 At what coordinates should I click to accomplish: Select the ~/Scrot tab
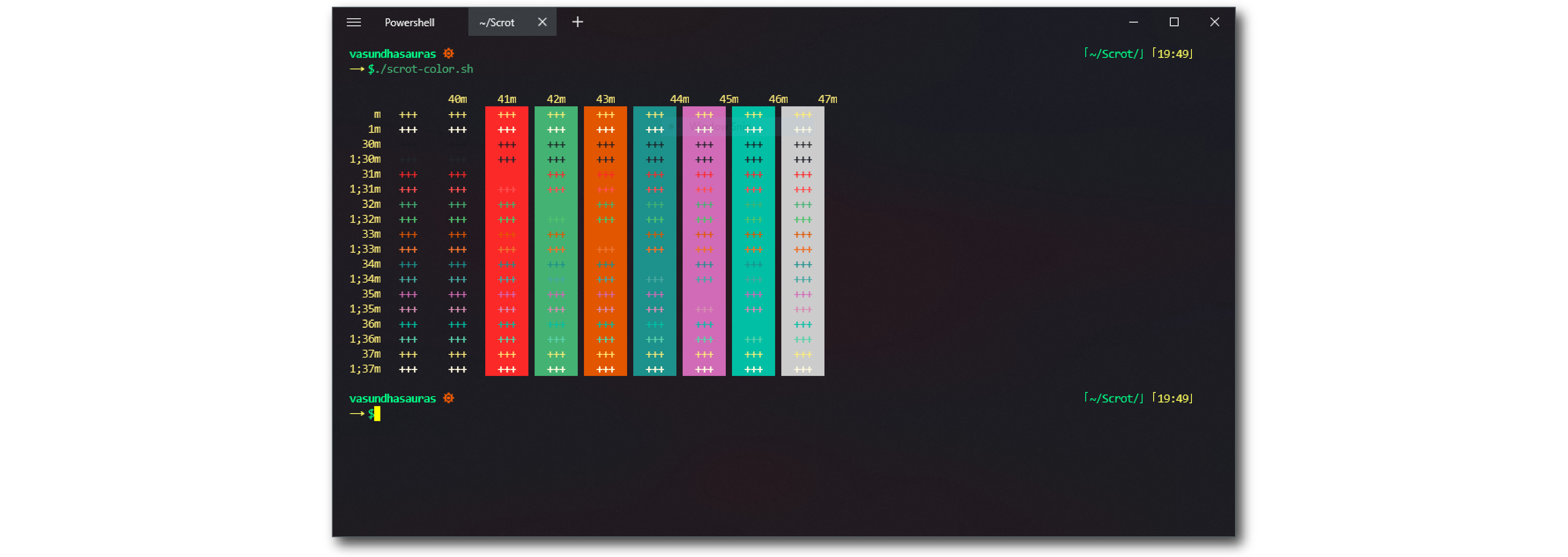(497, 23)
